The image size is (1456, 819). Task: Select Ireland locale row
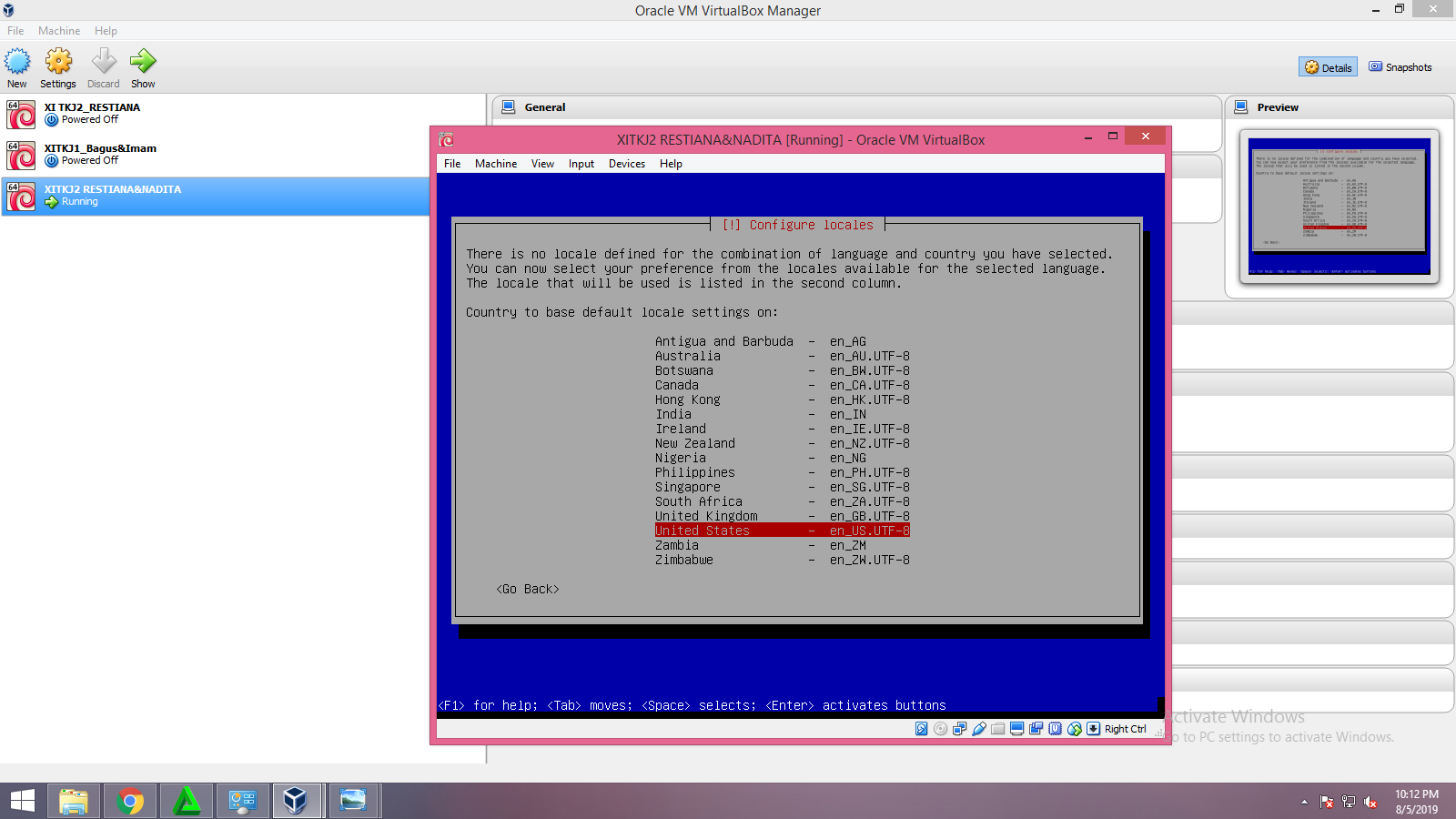pyautogui.click(x=783, y=429)
